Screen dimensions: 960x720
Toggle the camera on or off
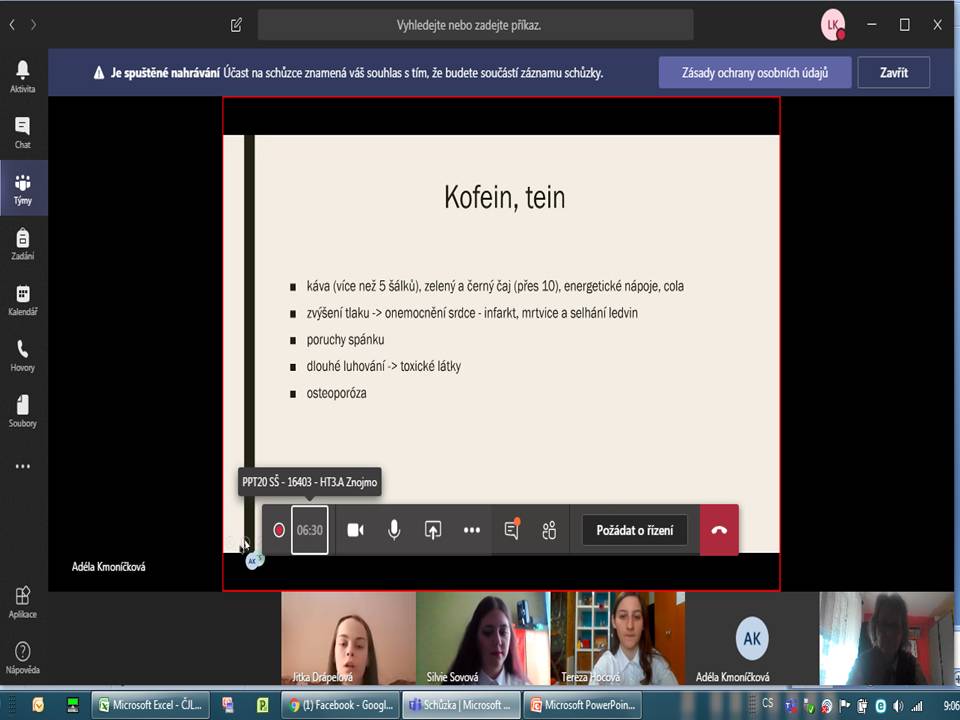355,530
